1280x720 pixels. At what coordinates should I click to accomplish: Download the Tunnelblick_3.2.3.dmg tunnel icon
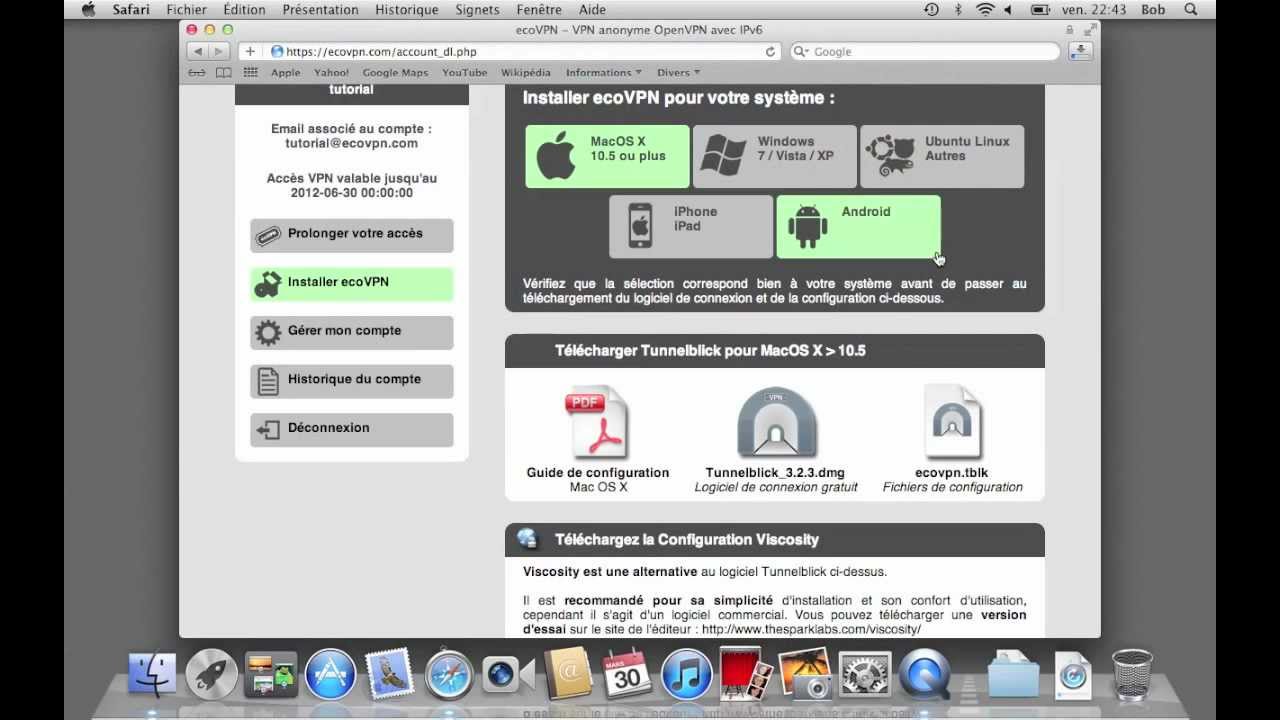point(776,423)
